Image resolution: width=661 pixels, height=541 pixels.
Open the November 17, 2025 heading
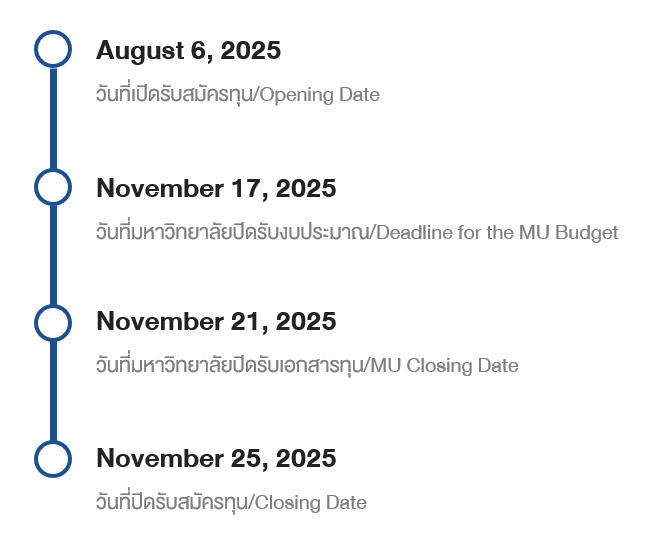click(216, 188)
